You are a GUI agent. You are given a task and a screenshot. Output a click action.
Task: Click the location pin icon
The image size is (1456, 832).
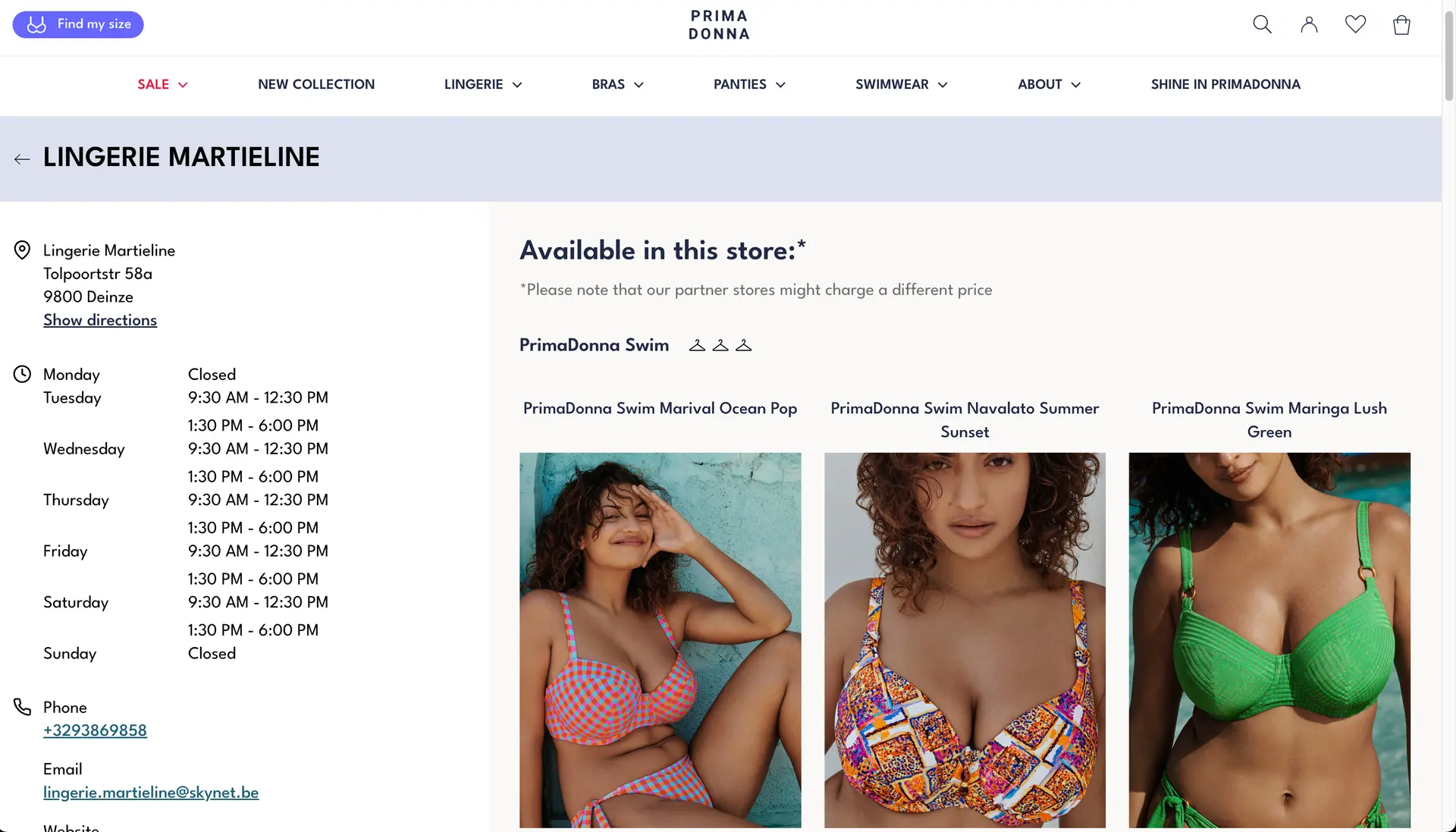click(21, 249)
